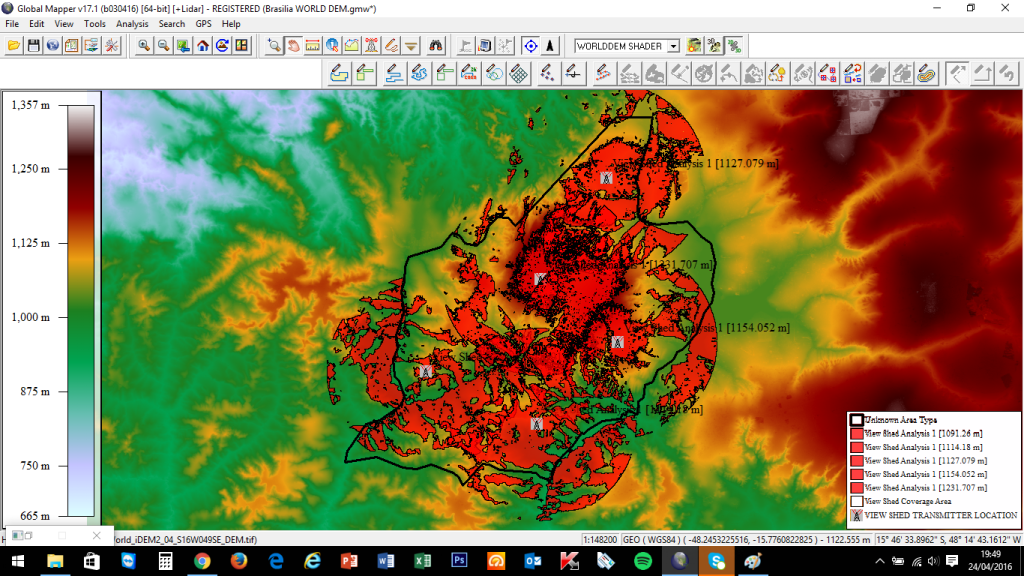Open the Configuration tools icon
Viewport: 1024px width, 576px height.
111,46
